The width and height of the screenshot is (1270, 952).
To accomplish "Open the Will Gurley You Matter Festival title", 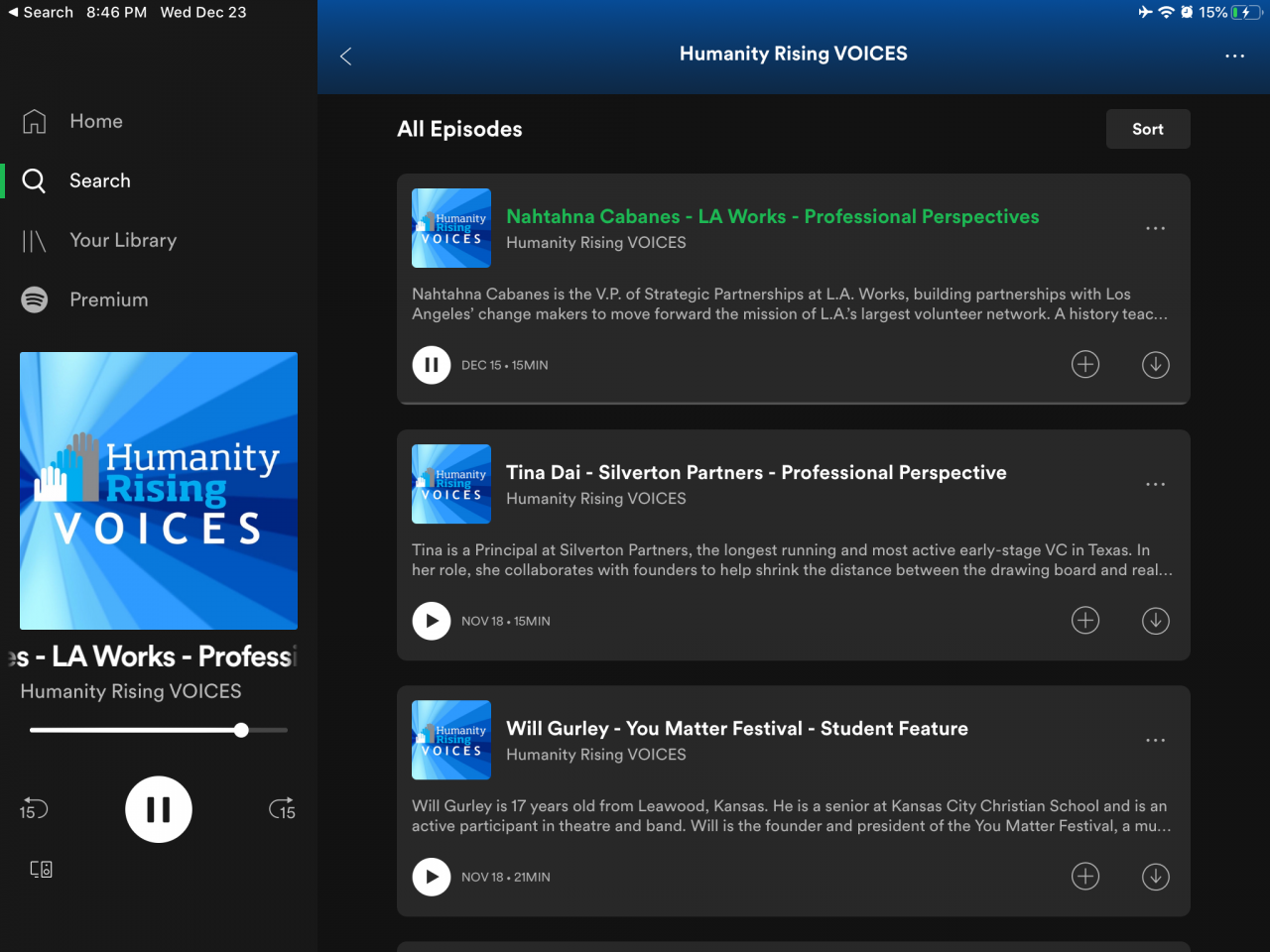I will coord(737,728).
